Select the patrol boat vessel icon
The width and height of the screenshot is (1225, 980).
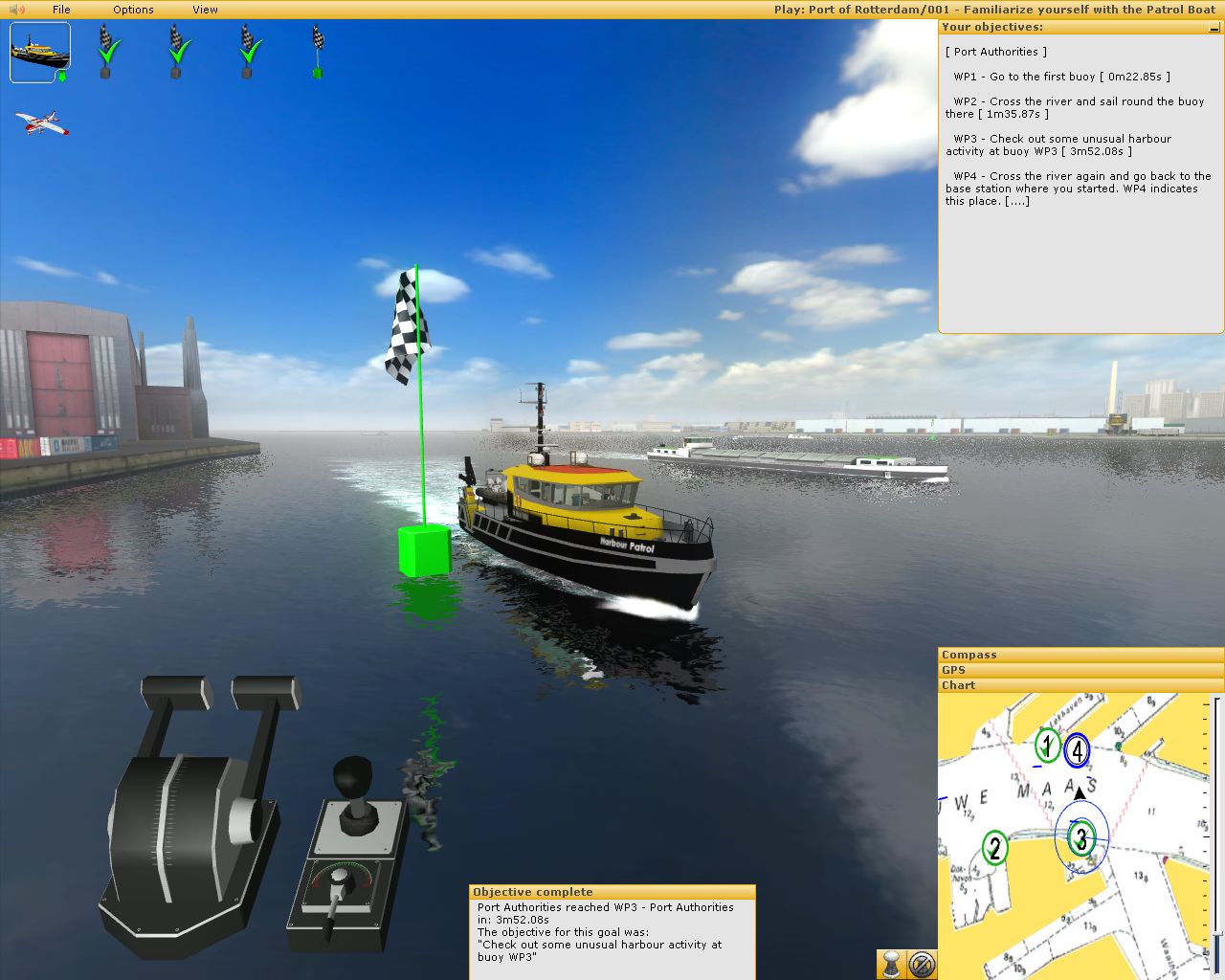tap(40, 52)
